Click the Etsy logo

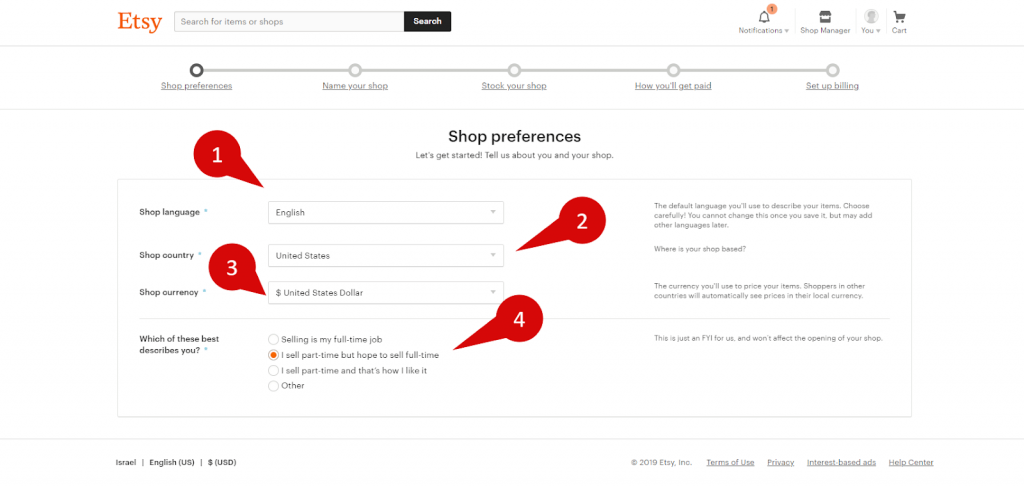(139, 21)
